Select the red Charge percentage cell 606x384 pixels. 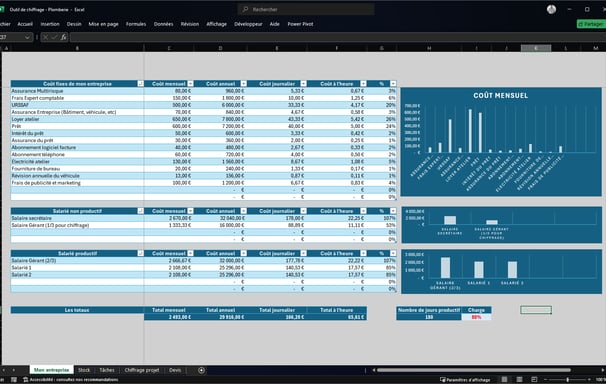(476, 317)
